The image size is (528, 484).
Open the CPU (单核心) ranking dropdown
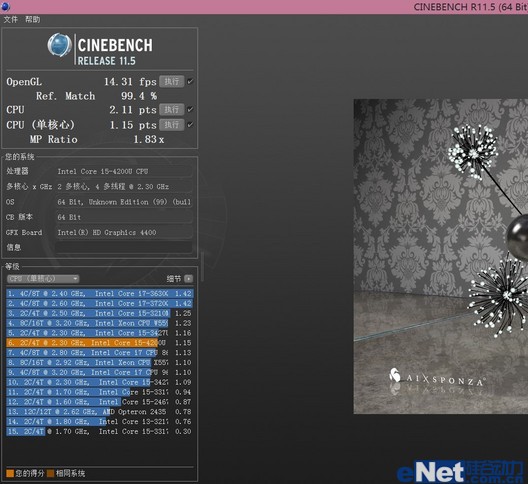[43, 279]
